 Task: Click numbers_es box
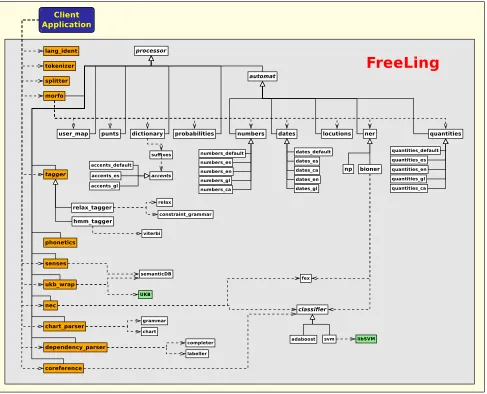pyautogui.click(x=216, y=162)
